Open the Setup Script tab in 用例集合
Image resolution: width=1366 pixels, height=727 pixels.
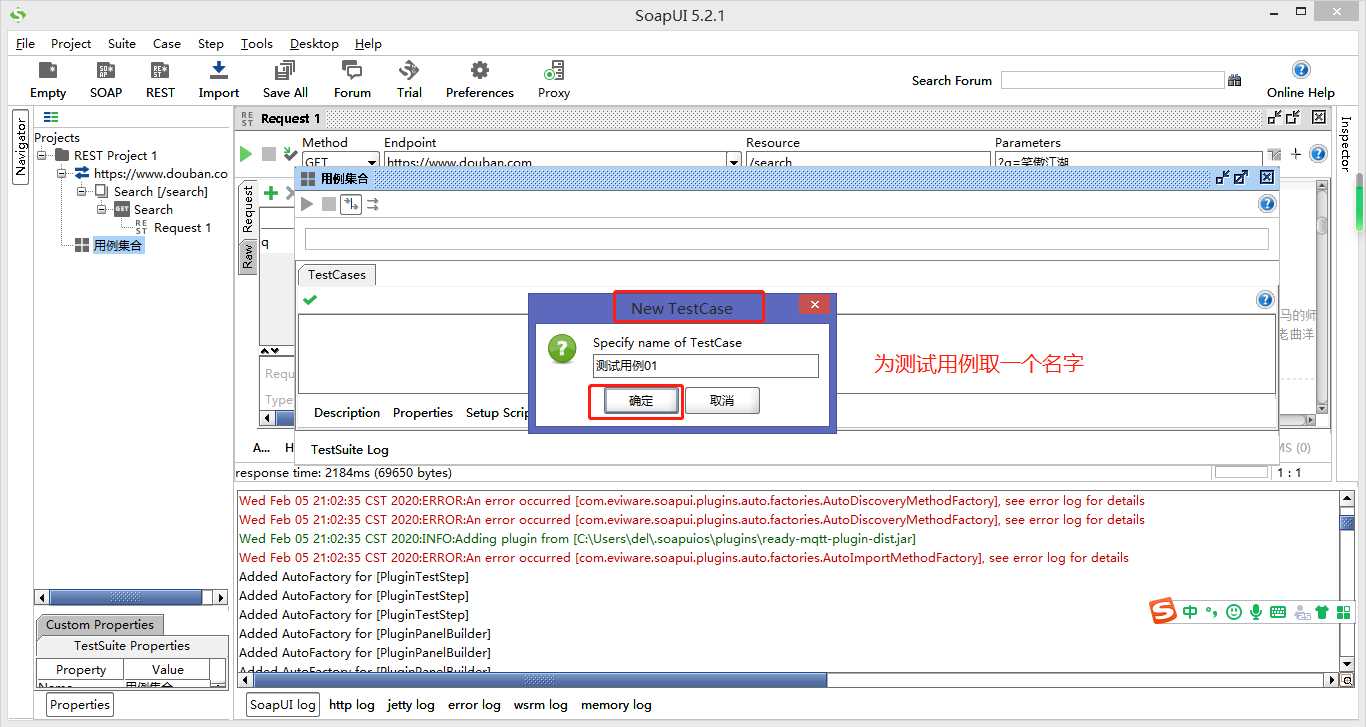click(x=498, y=412)
